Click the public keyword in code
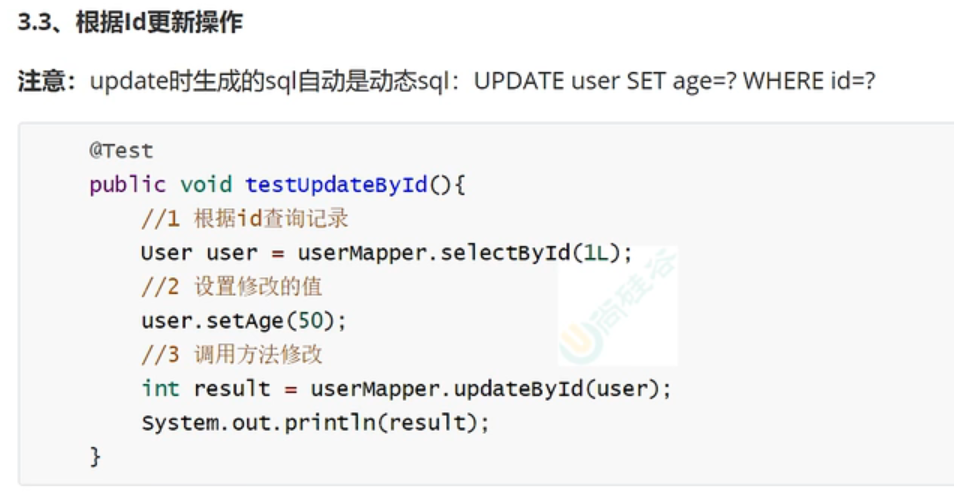Screen dimensions: 954x501 [127, 185]
